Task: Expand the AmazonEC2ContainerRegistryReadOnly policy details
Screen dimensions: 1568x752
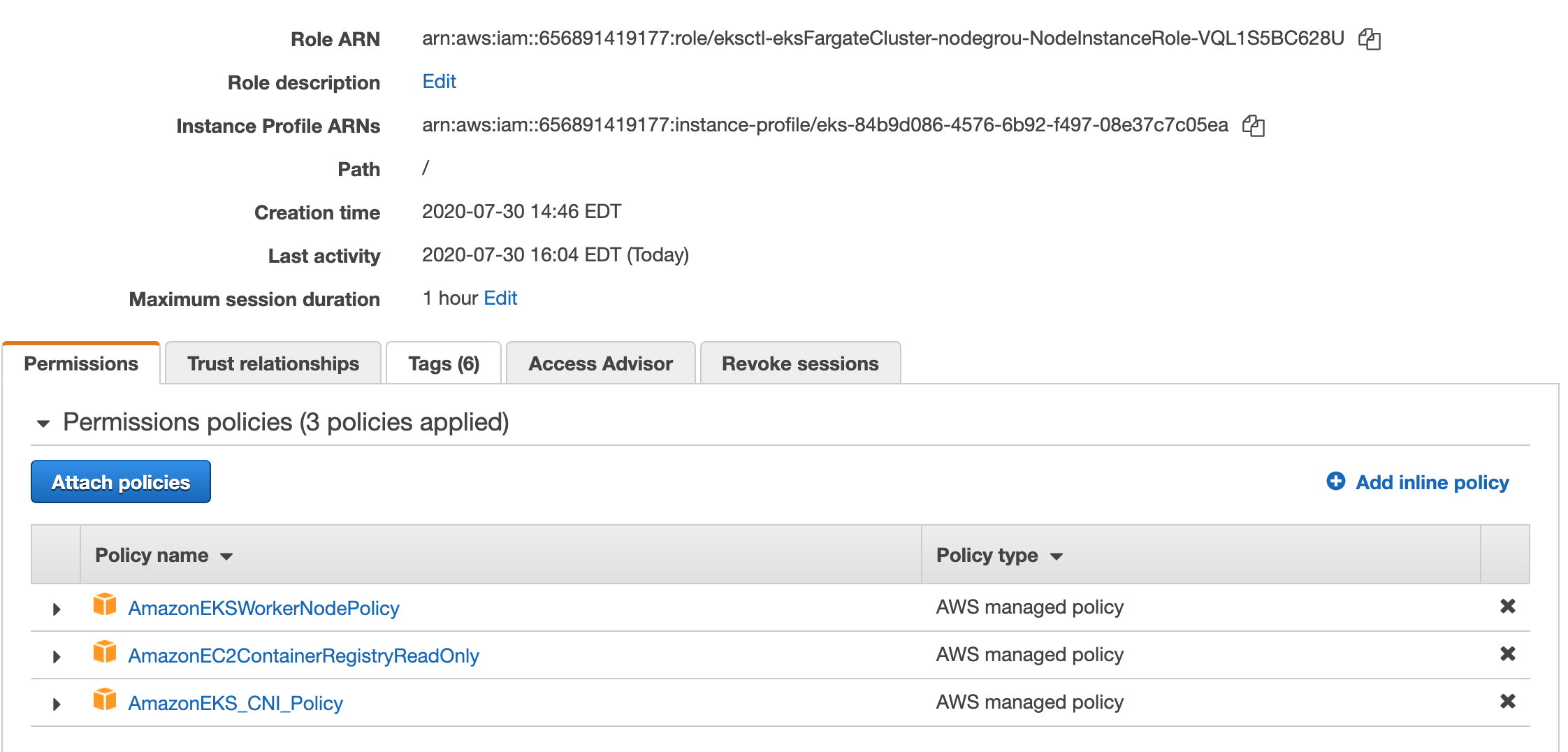Action: [x=56, y=656]
